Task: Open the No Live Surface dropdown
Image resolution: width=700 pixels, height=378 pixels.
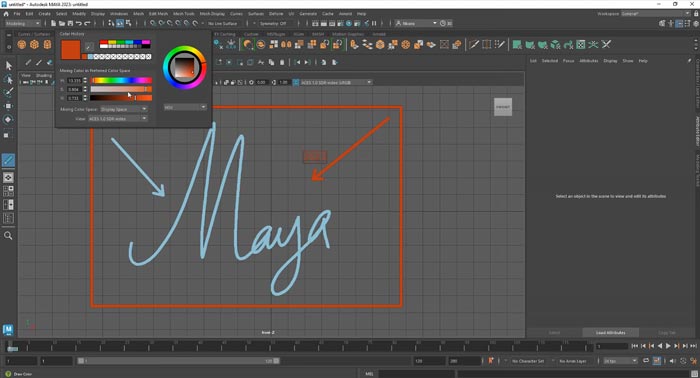Action: pyautogui.click(x=222, y=23)
